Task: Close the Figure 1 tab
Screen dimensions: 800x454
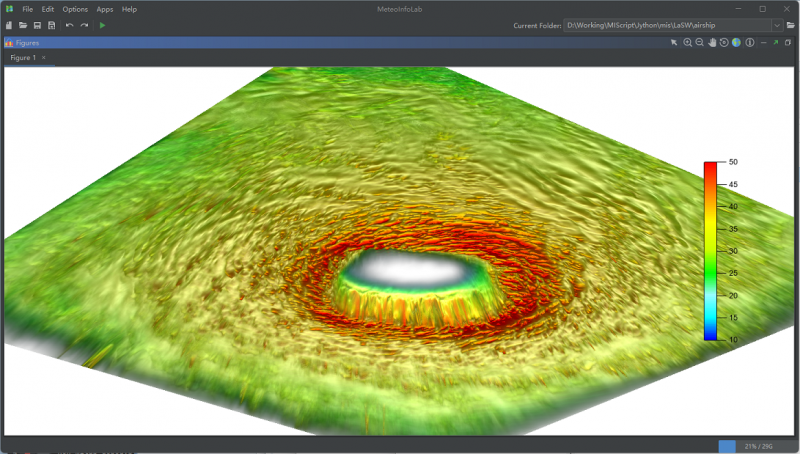Action: [43, 58]
